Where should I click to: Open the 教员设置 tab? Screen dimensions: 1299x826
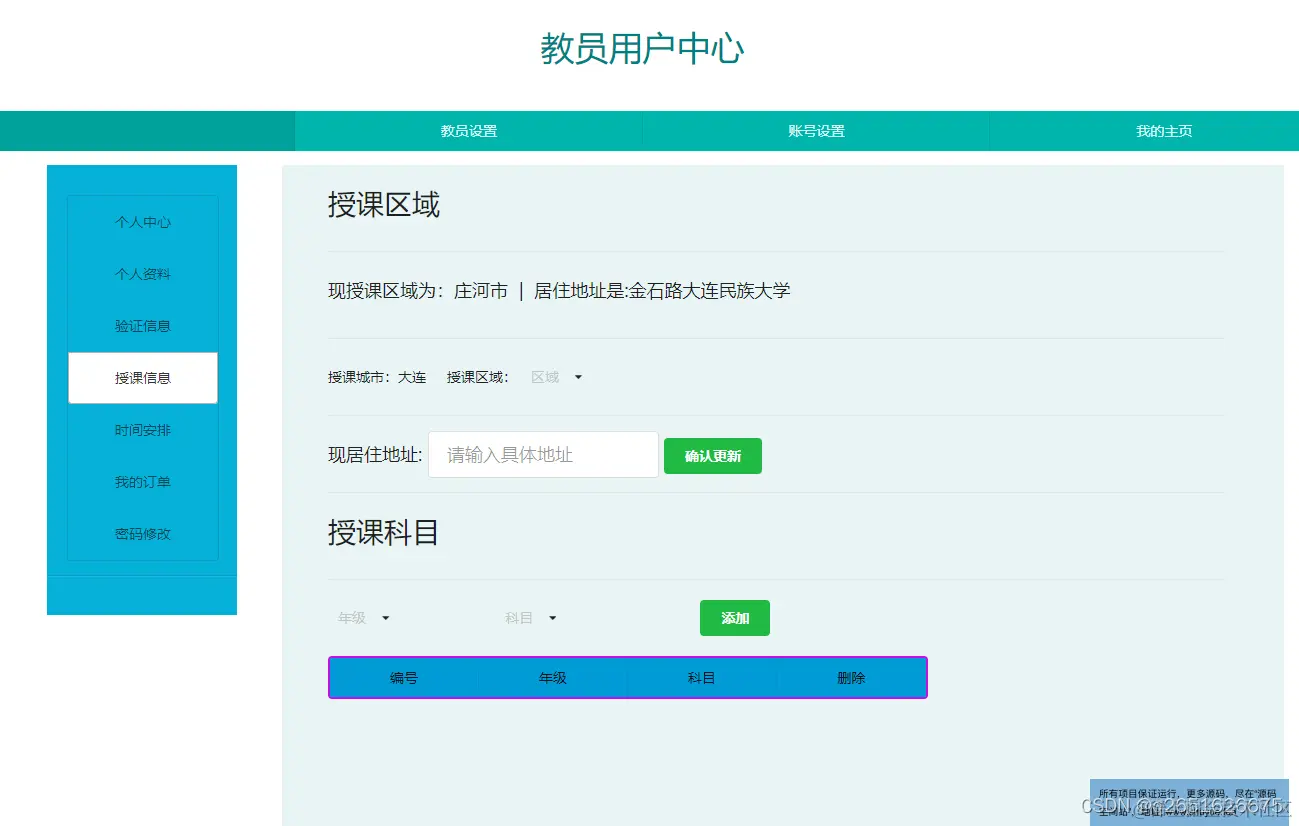[x=466, y=130]
